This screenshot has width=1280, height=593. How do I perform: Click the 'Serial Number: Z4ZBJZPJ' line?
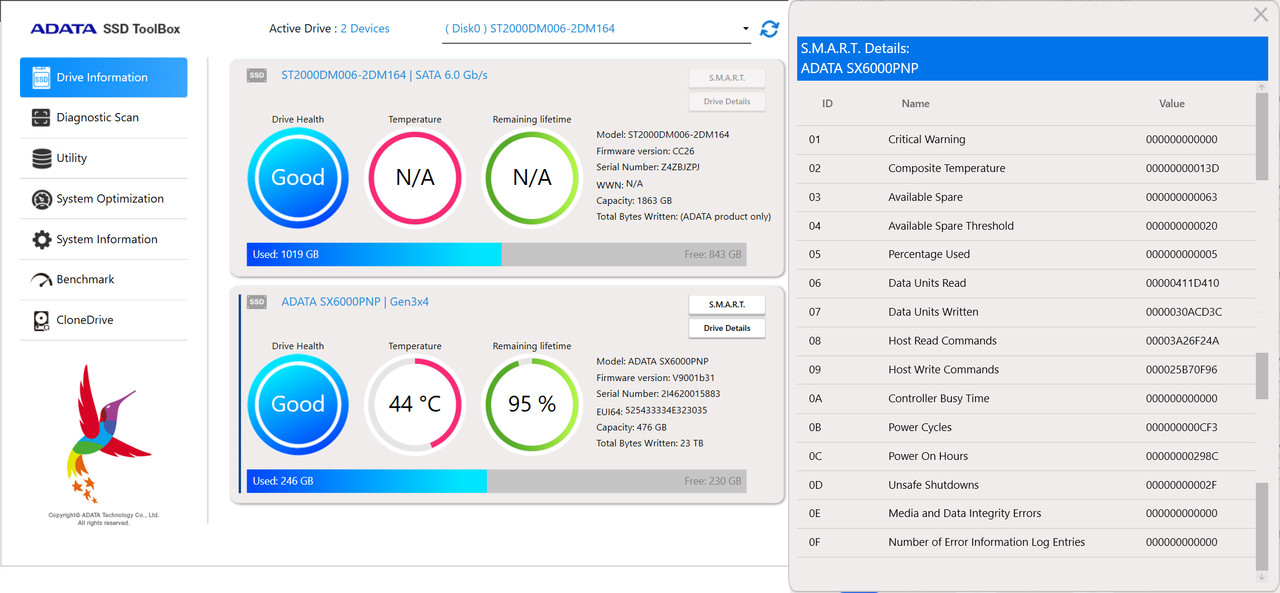coord(648,167)
